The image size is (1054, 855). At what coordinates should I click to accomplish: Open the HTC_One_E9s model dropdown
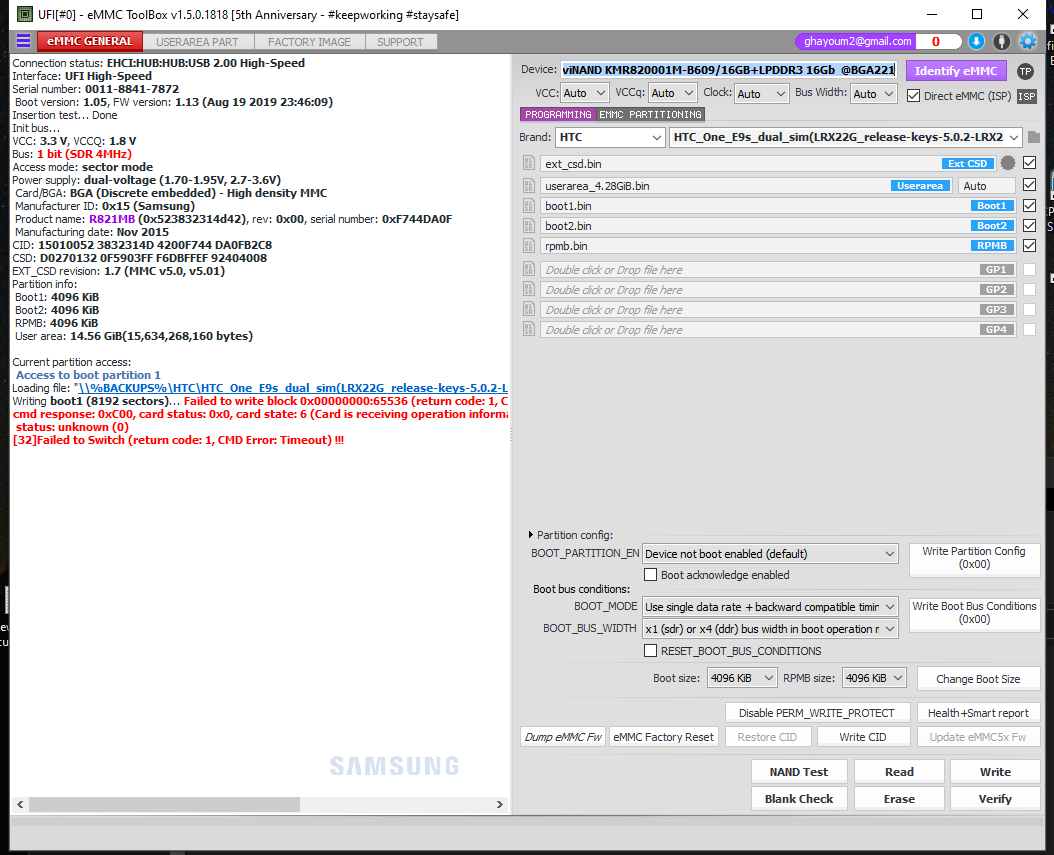click(x=846, y=137)
